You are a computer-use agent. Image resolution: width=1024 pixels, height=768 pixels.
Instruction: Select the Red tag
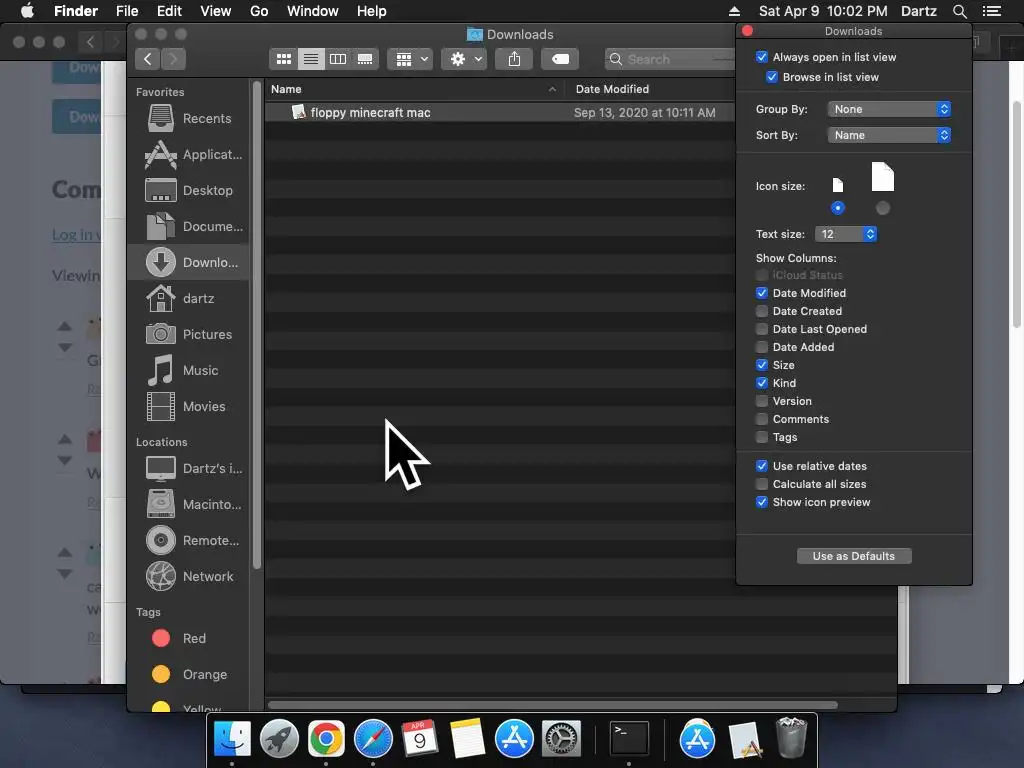[189, 638]
